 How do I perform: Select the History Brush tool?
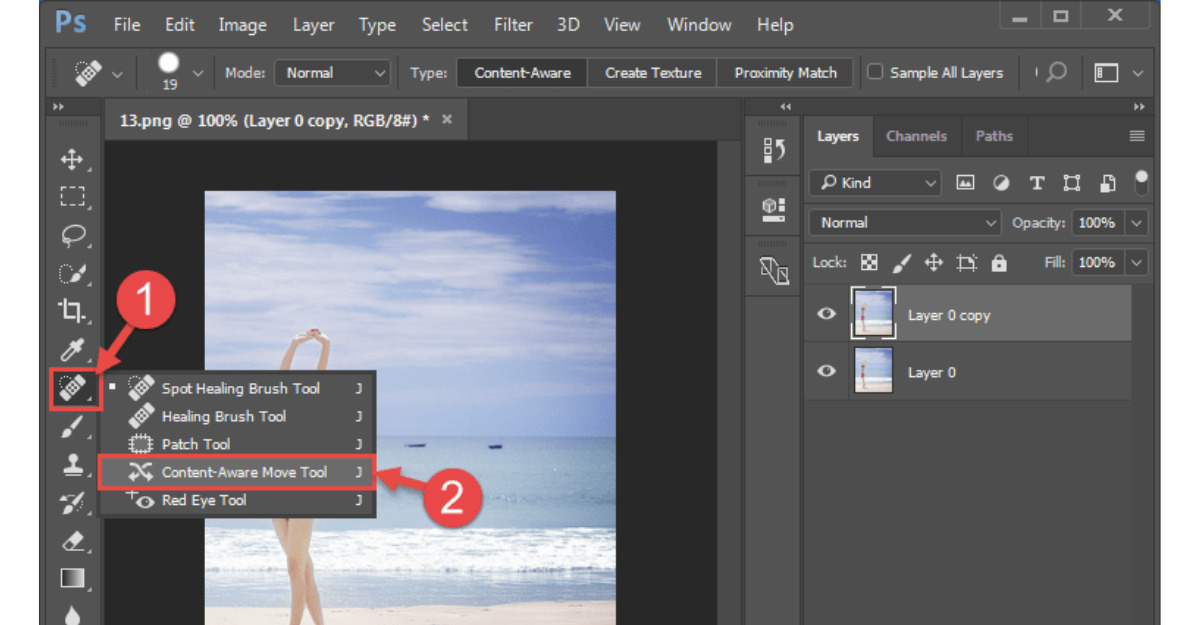point(73,503)
